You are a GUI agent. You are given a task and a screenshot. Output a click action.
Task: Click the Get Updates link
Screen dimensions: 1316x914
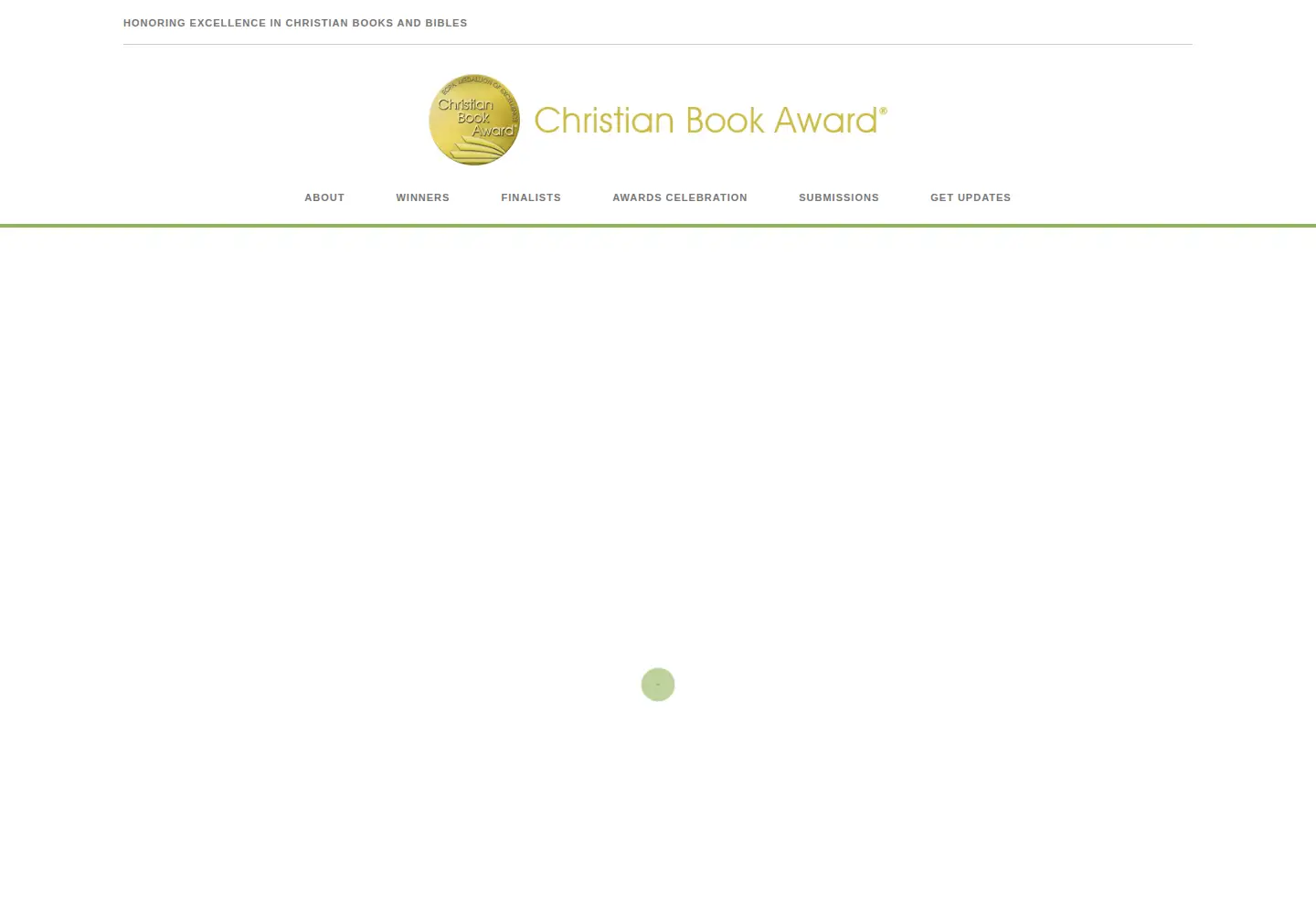tap(971, 197)
